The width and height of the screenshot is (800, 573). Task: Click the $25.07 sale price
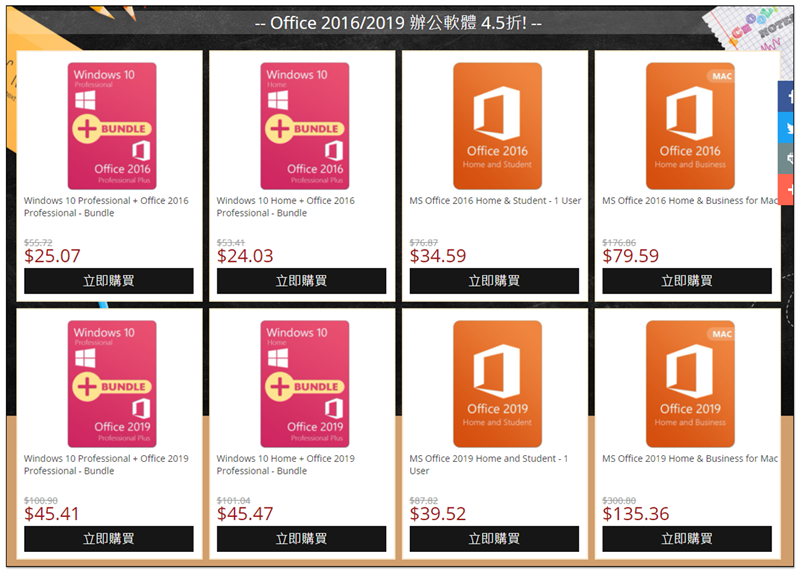[53, 256]
